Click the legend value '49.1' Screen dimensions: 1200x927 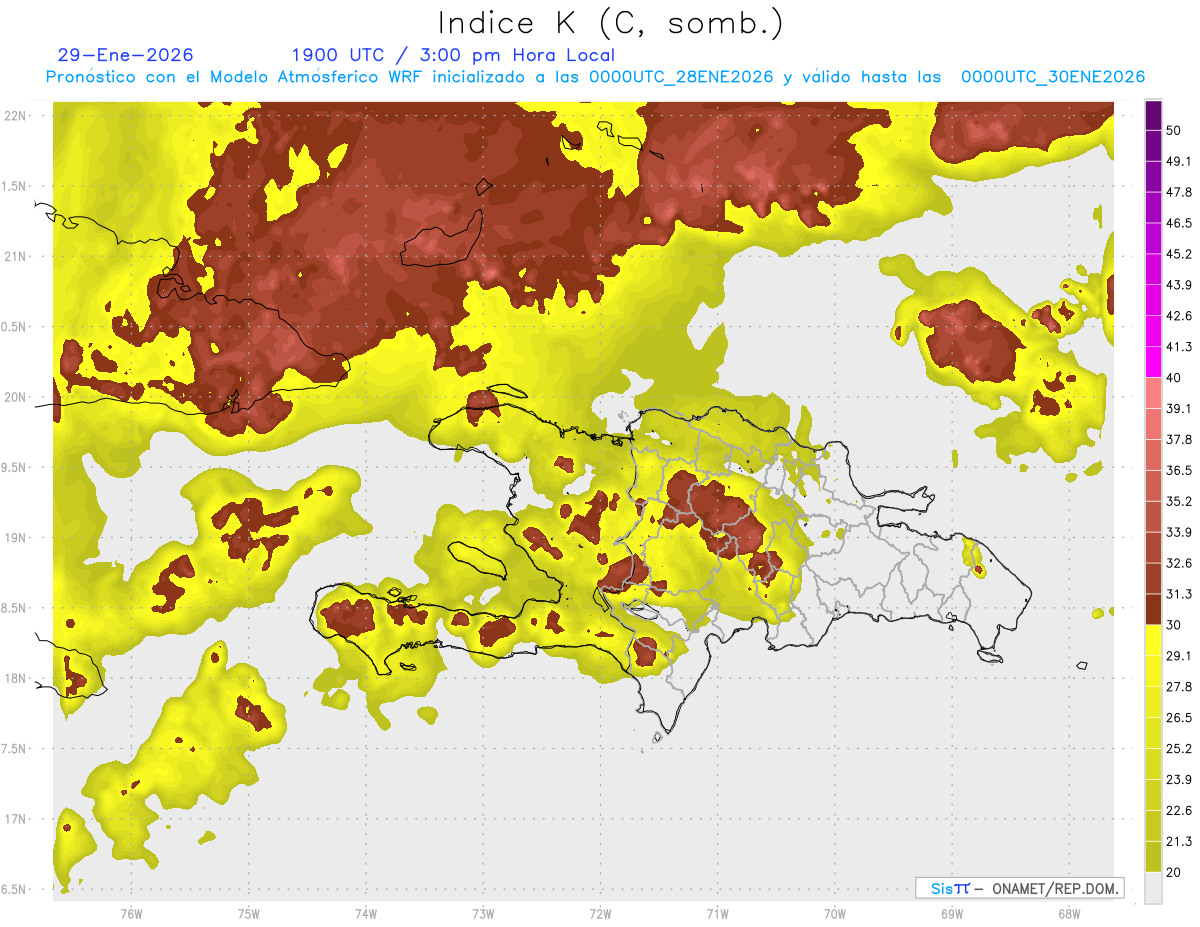[x=1179, y=161]
